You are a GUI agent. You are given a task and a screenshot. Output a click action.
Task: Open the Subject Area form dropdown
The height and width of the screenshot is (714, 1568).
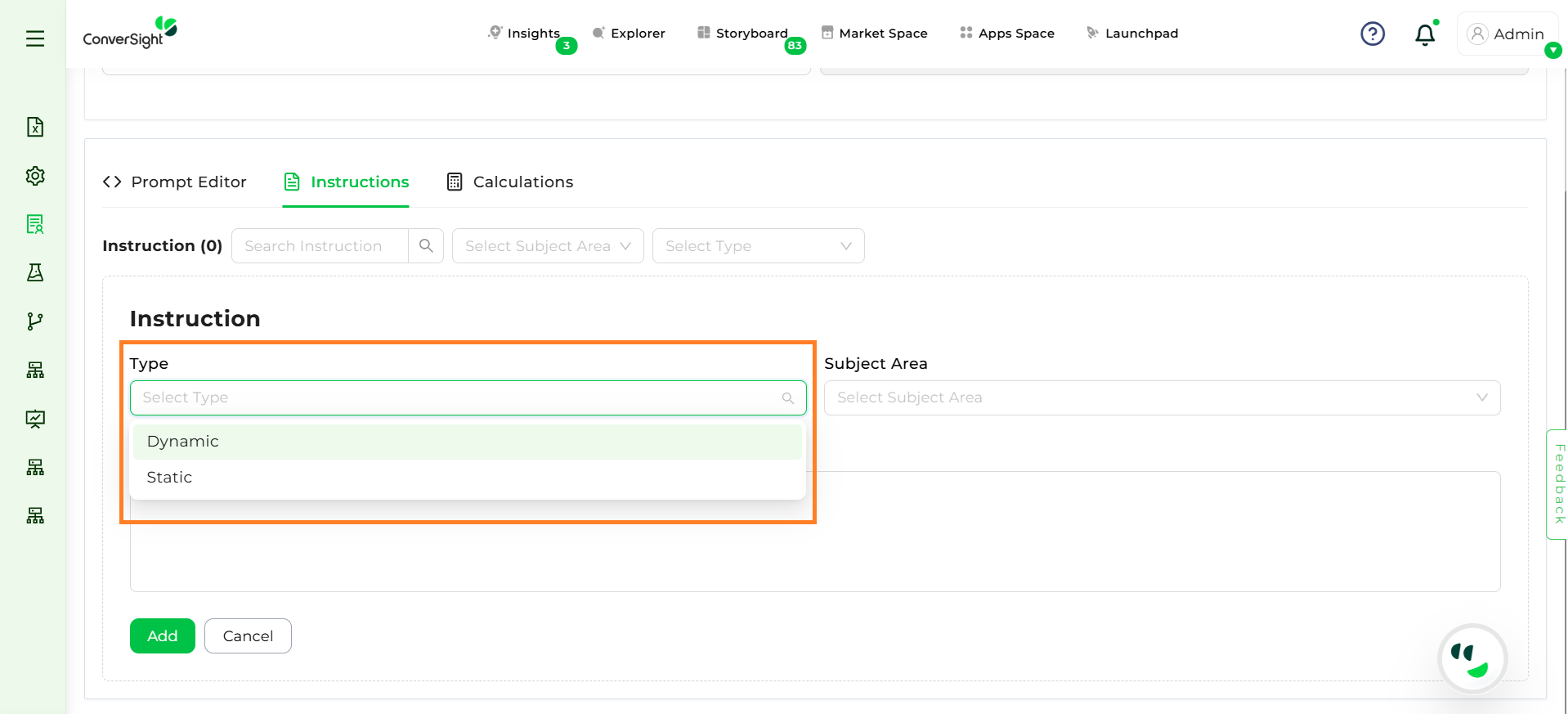[x=1162, y=397]
